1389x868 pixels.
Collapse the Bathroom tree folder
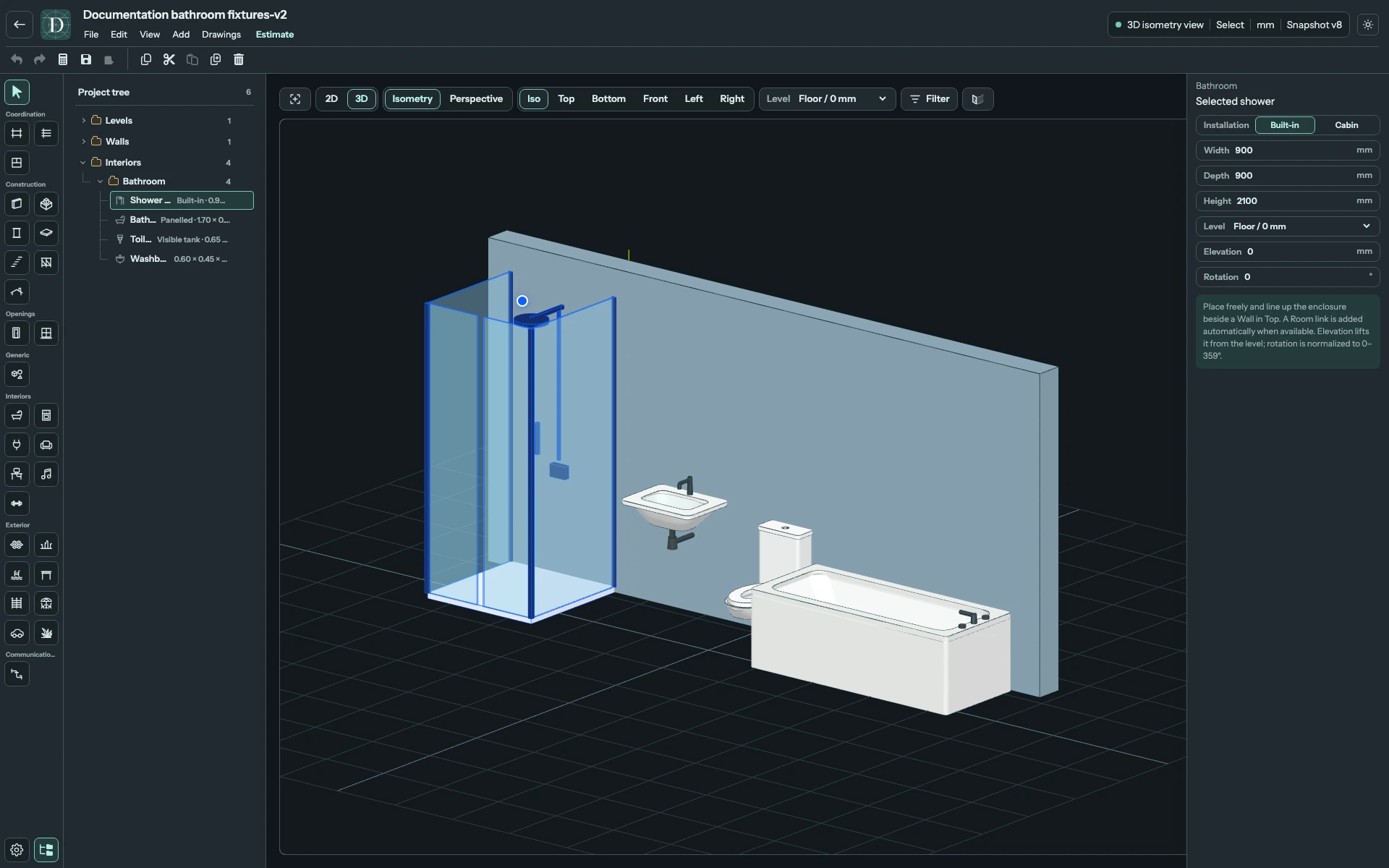click(100, 182)
